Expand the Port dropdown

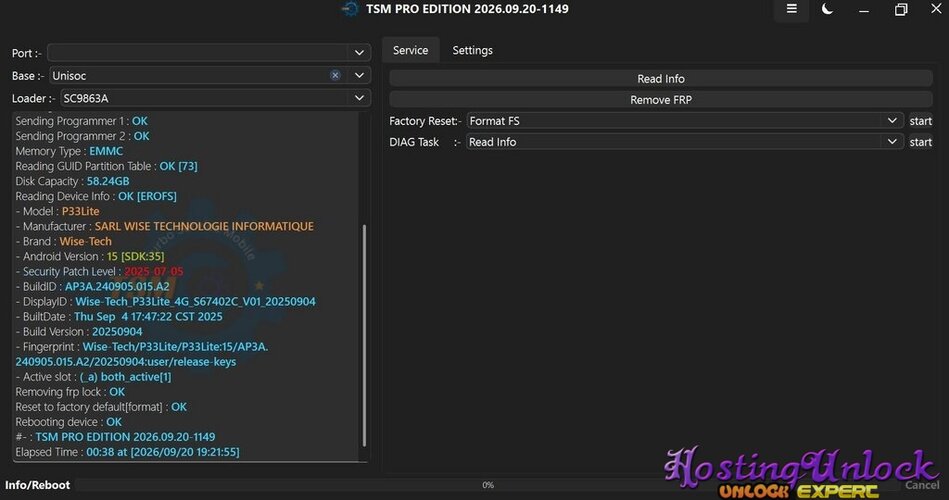pos(359,53)
